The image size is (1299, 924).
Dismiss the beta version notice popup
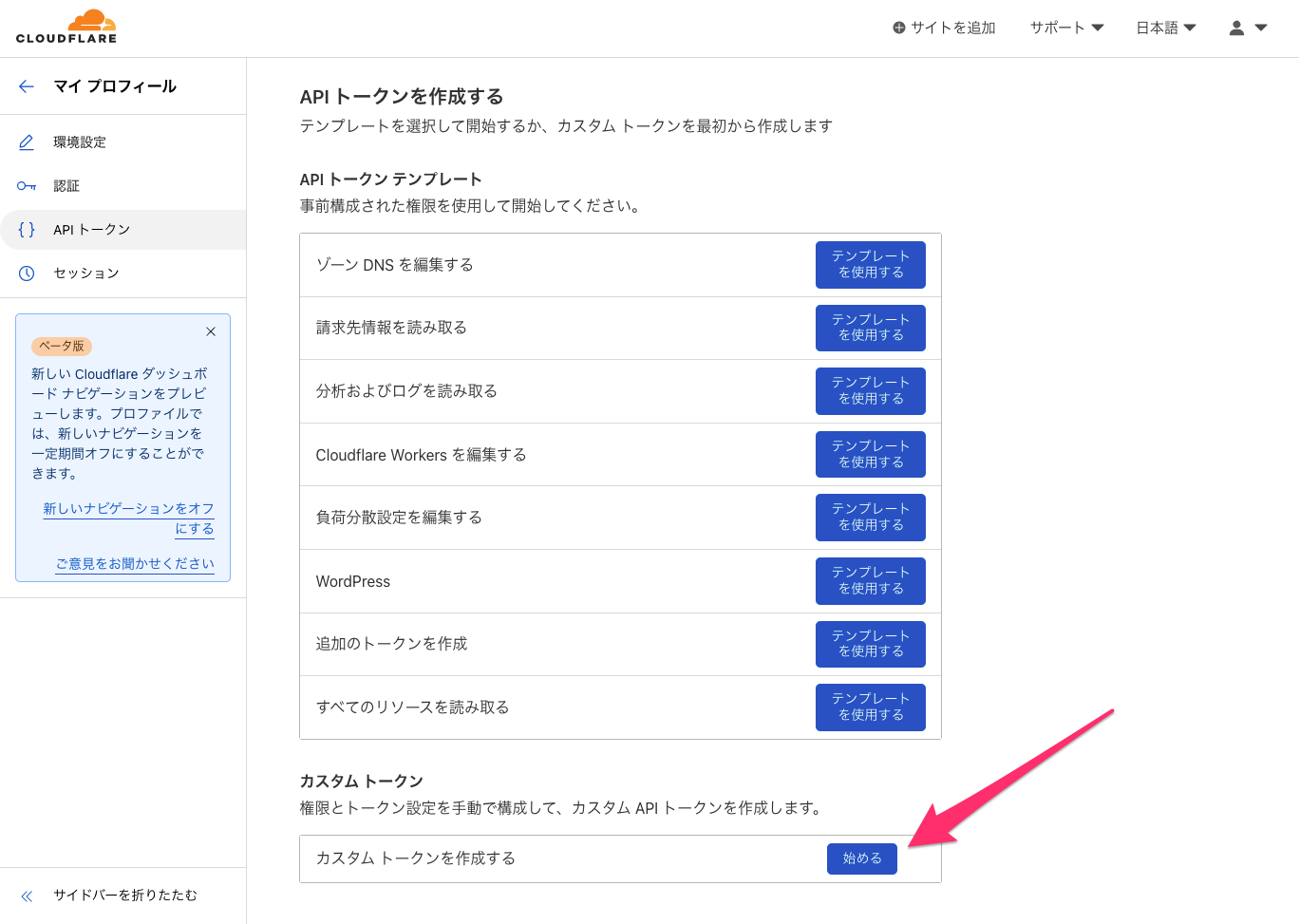211,331
